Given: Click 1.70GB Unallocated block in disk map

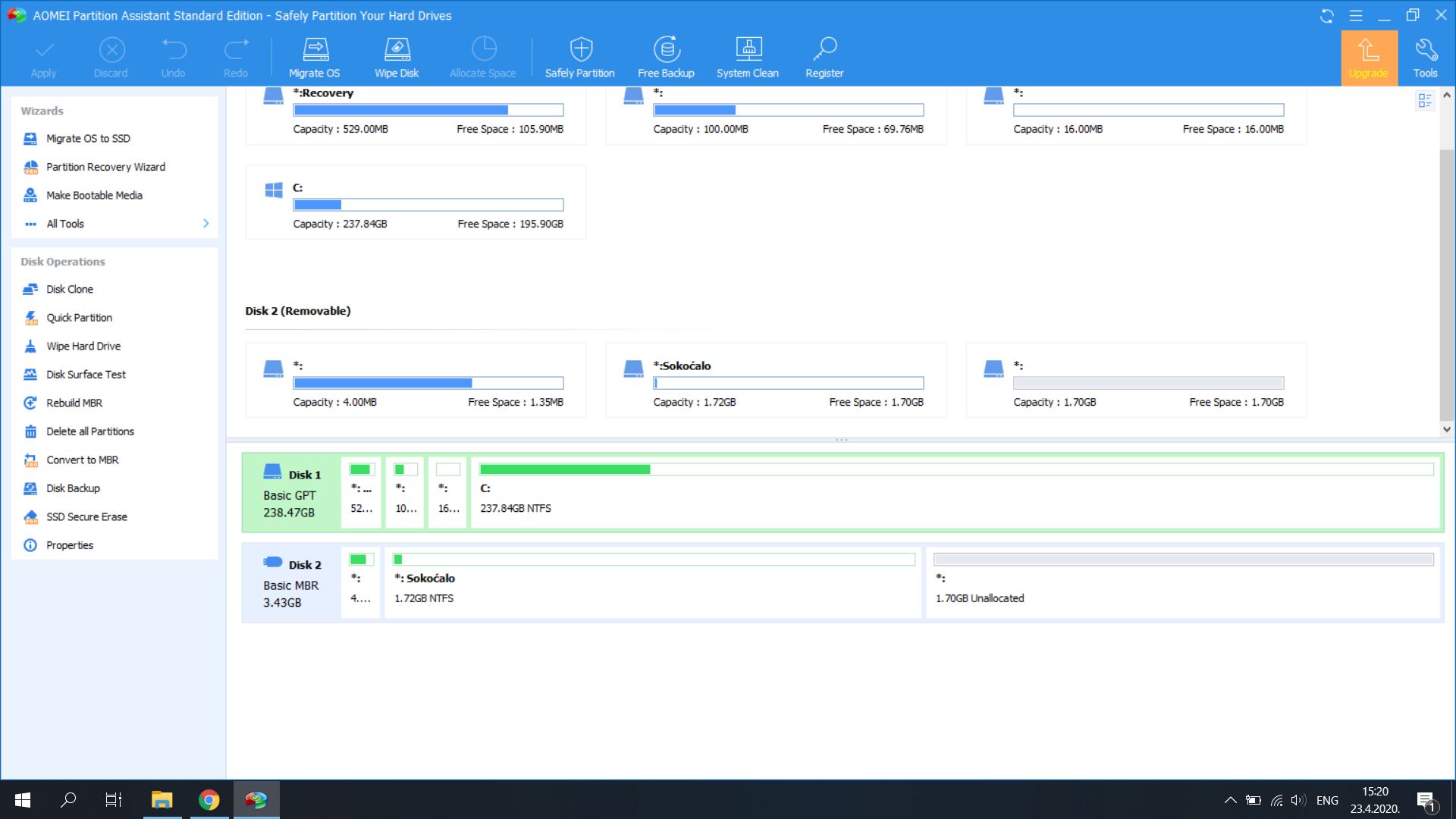Looking at the screenshot, I should (x=1183, y=582).
